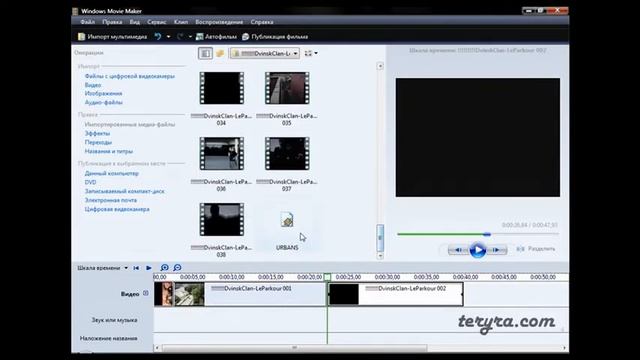
Task: Click the Видео import link
Action: pyautogui.click(x=93, y=85)
